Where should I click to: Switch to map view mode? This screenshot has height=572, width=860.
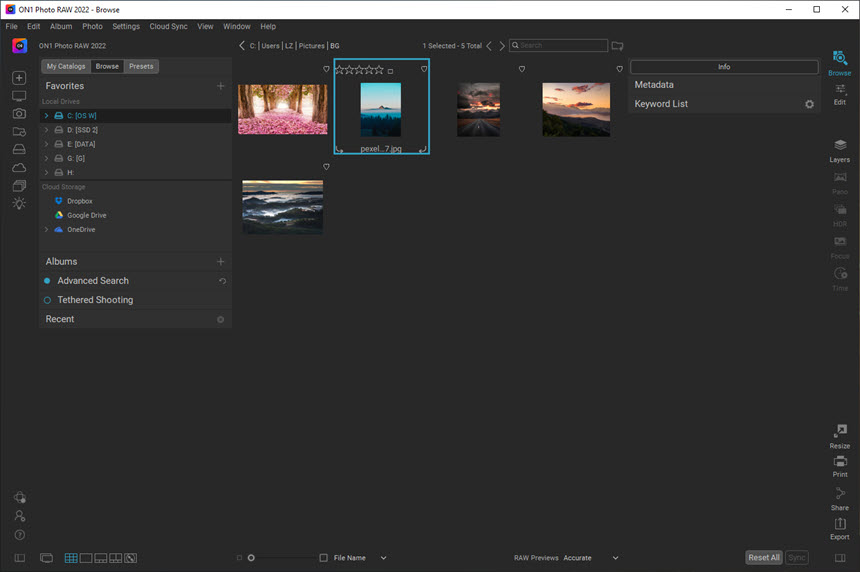[131, 558]
